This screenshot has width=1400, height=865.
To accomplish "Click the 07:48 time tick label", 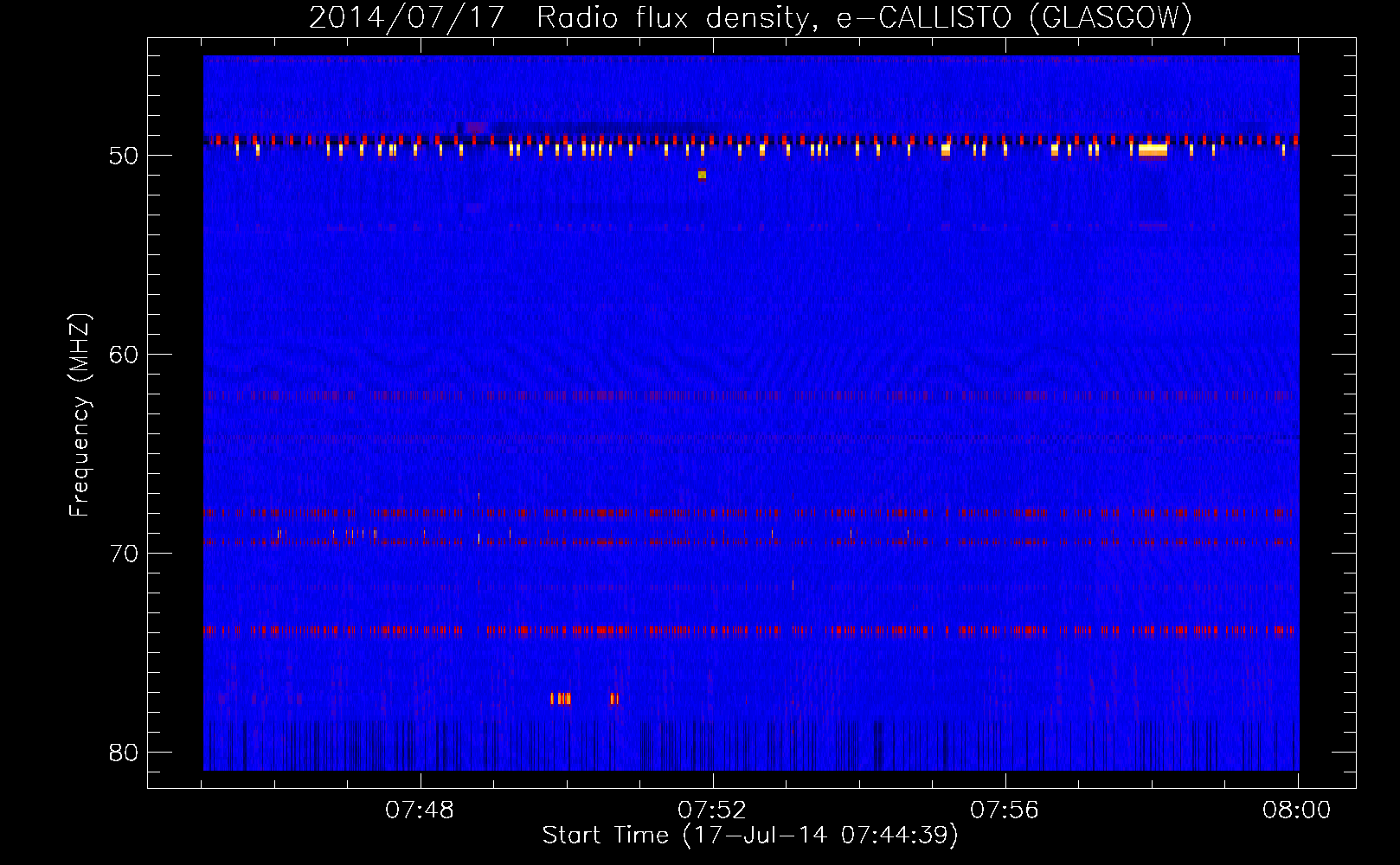I will [420, 811].
